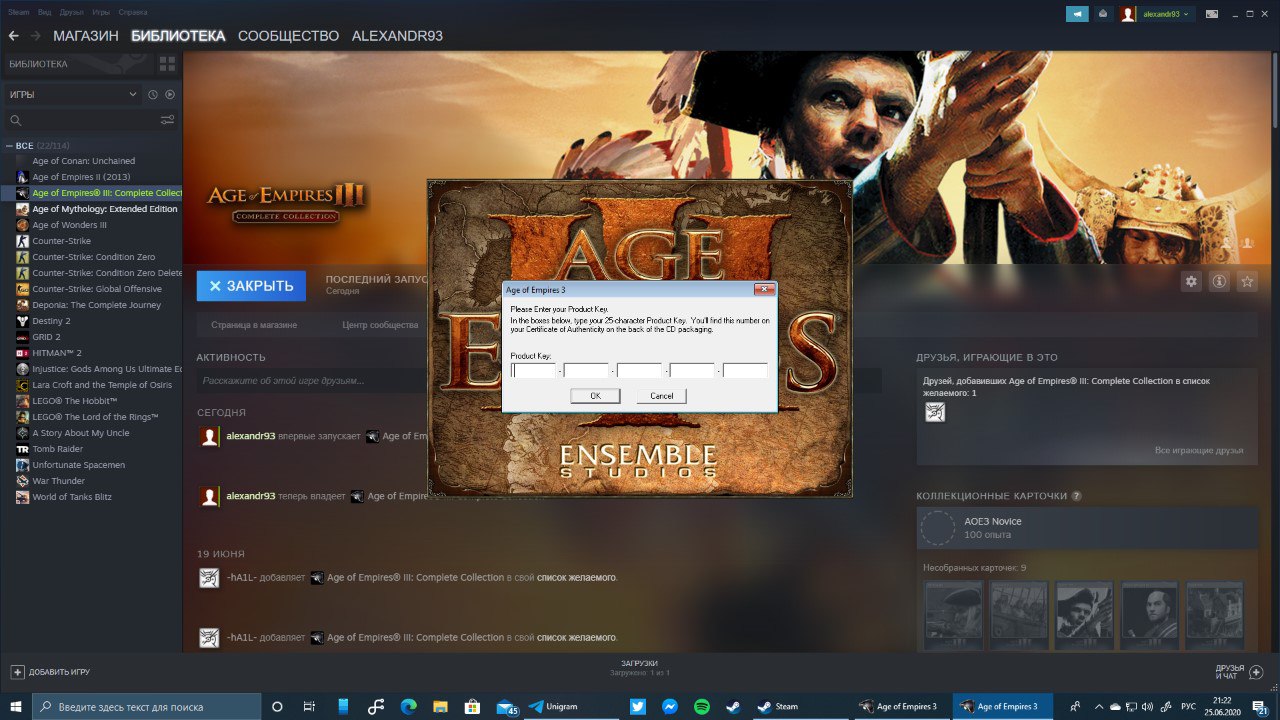This screenshot has height=720, width=1280.
Task: Open the Mail app on the taskbar
Action: click(506, 706)
